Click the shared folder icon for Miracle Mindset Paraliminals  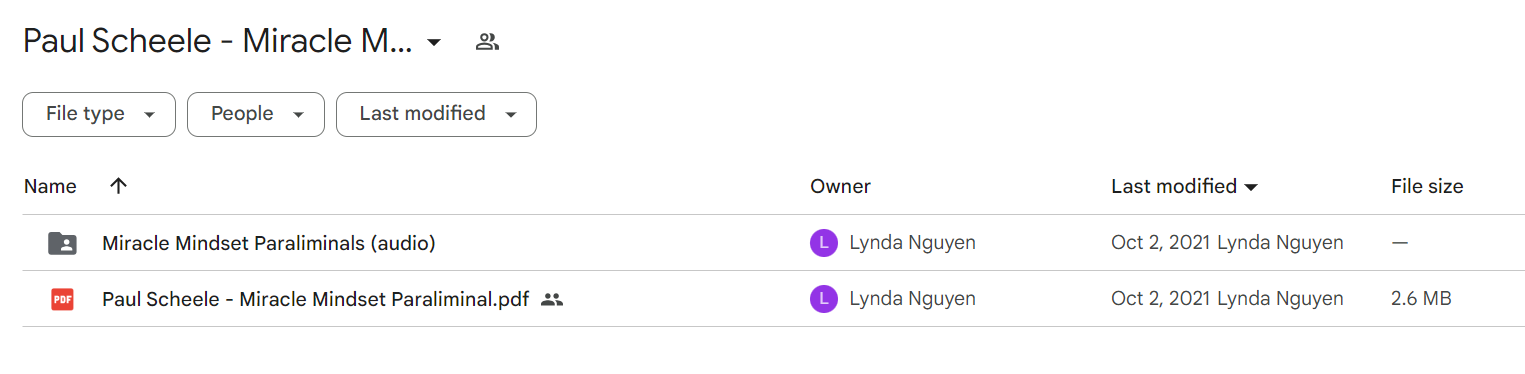click(62, 243)
